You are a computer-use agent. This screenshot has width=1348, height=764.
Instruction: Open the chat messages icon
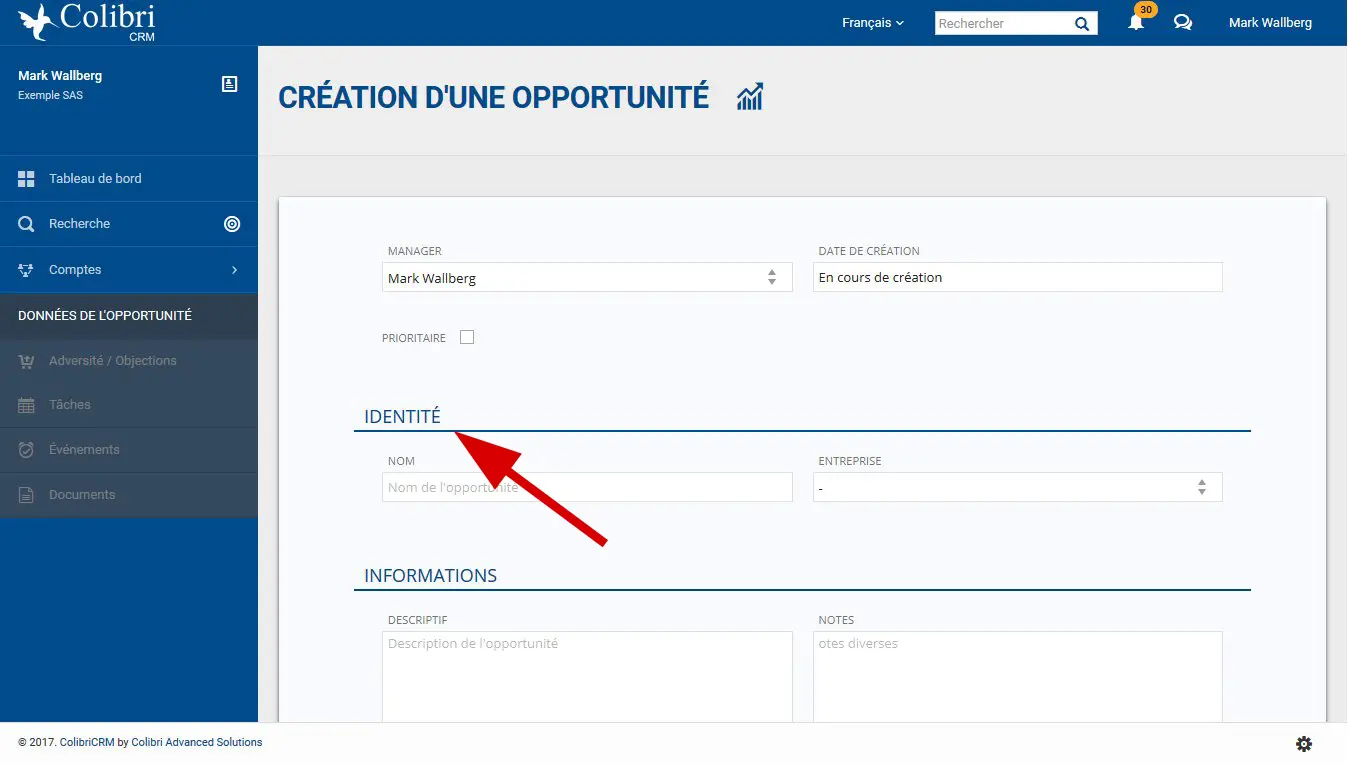(1183, 22)
